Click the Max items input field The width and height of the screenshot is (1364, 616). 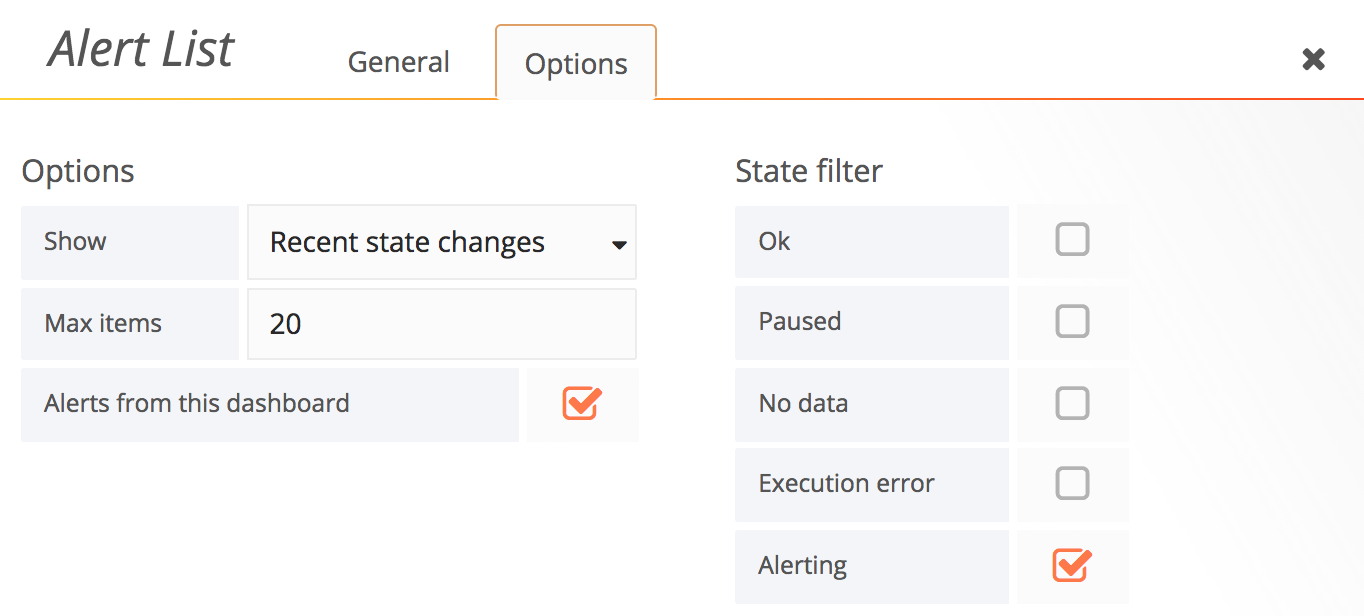pos(442,323)
